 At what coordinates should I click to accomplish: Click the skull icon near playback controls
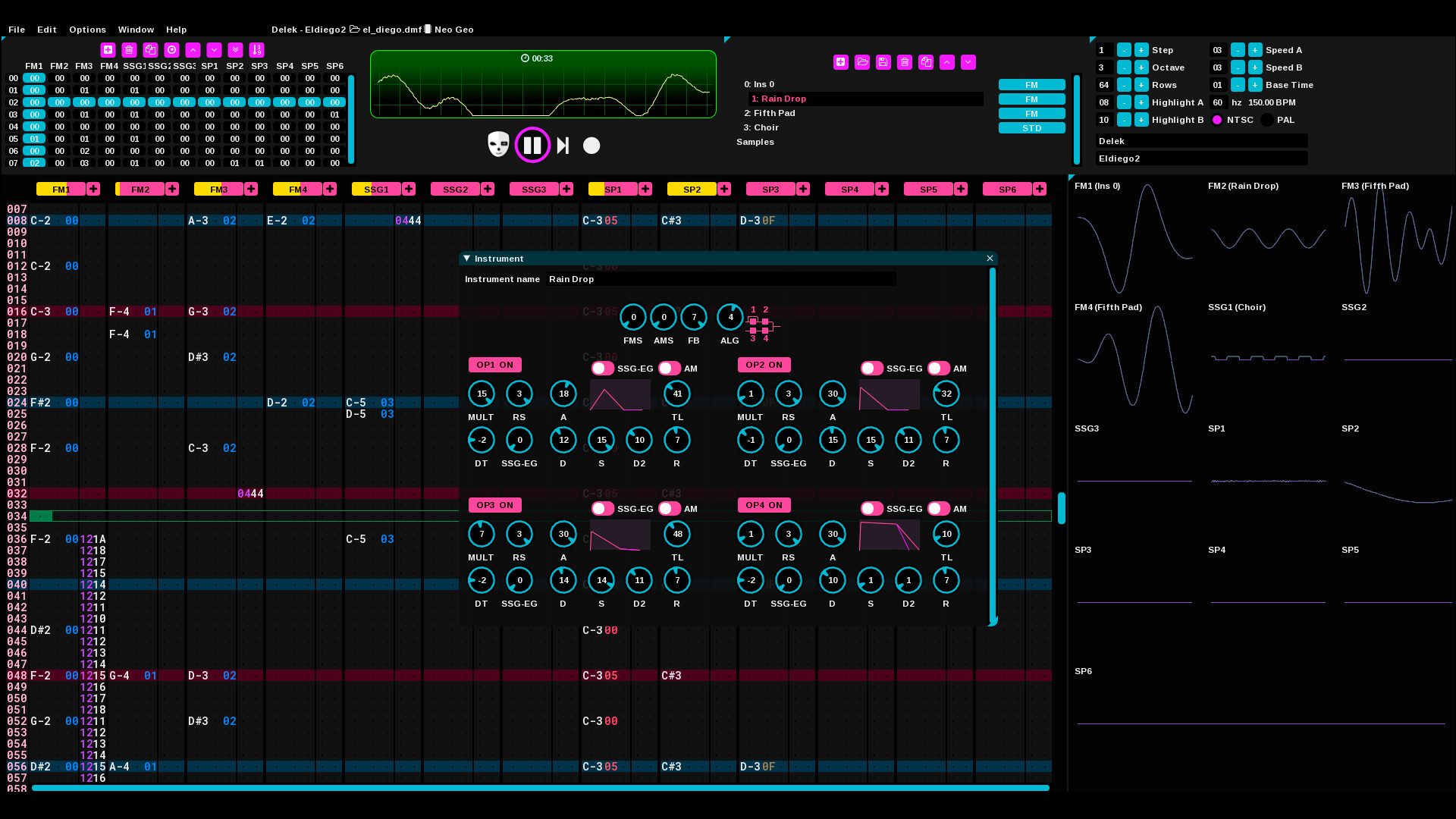click(498, 145)
